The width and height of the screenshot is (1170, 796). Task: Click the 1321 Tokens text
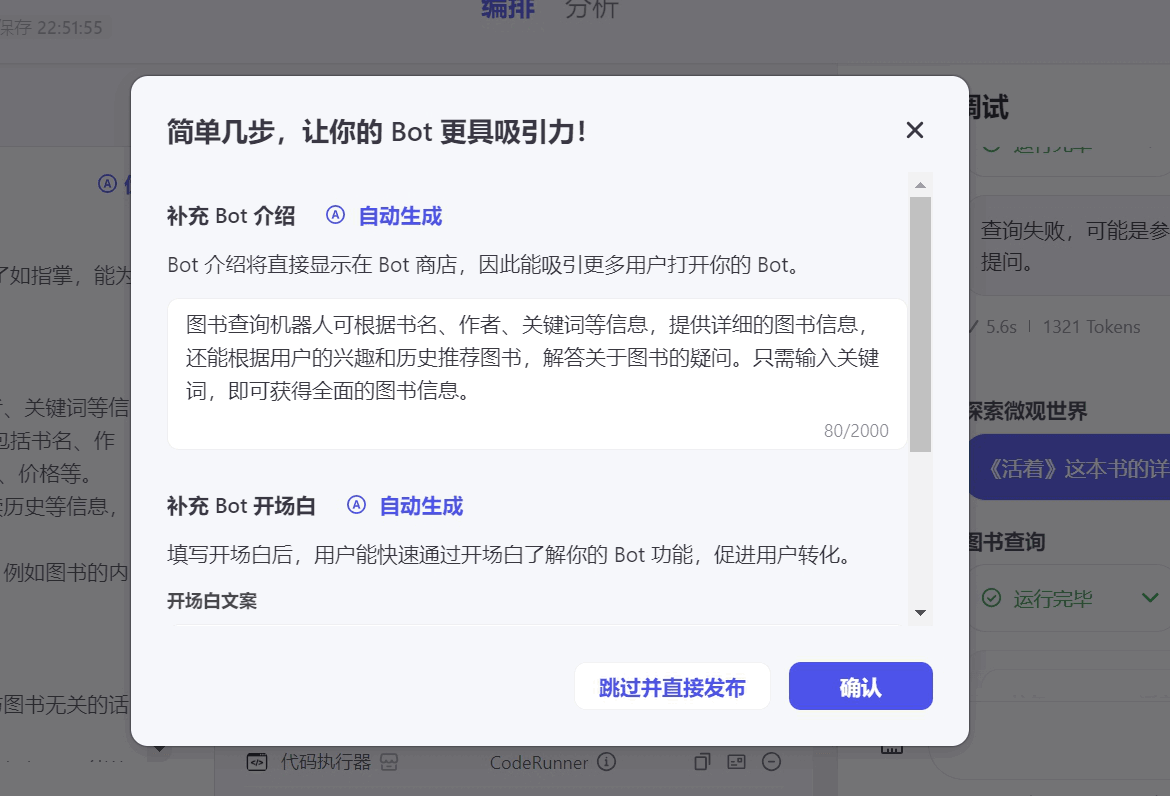pos(1091,327)
